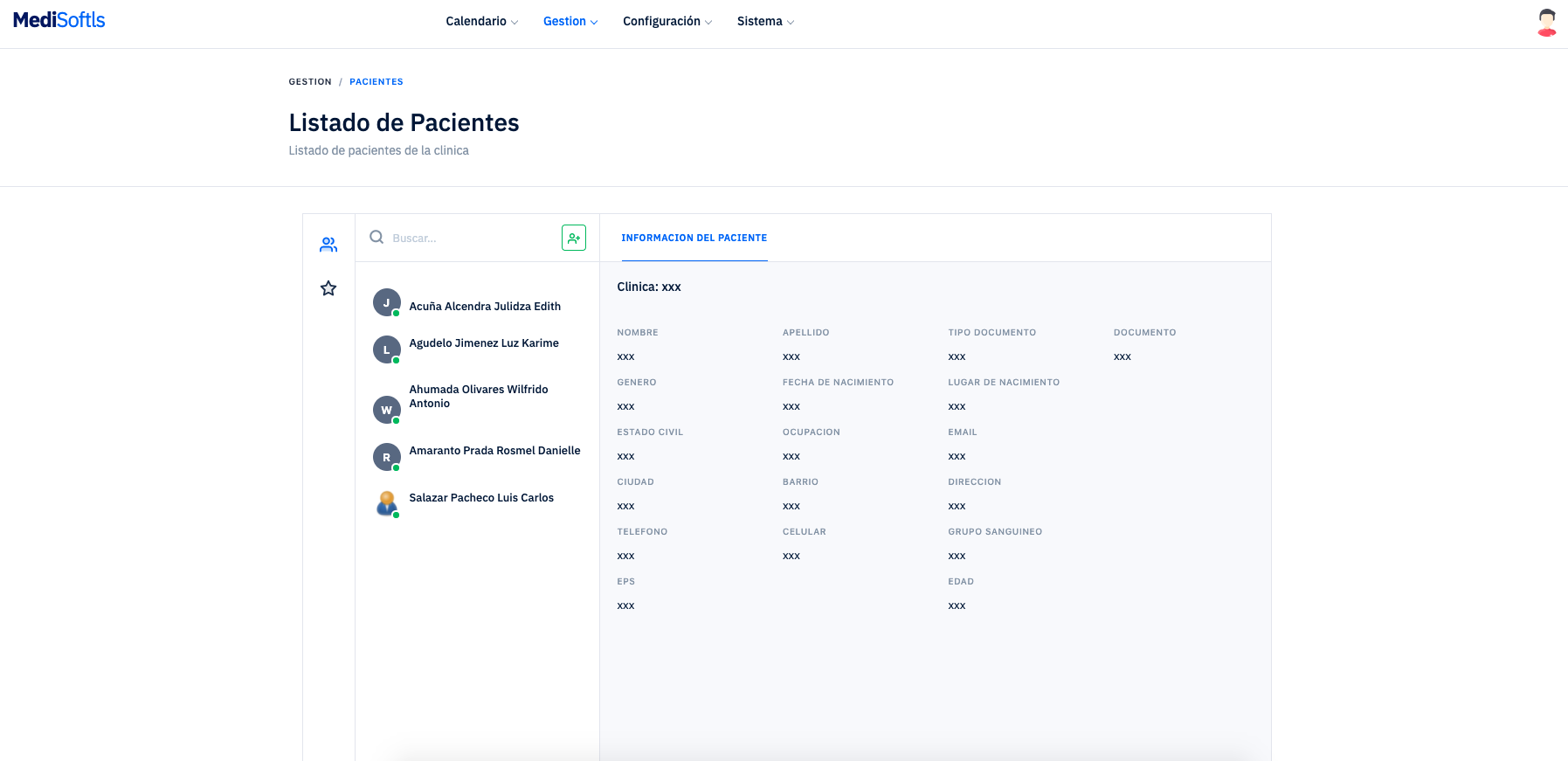Open the Configuración dropdown menu

[667, 21]
